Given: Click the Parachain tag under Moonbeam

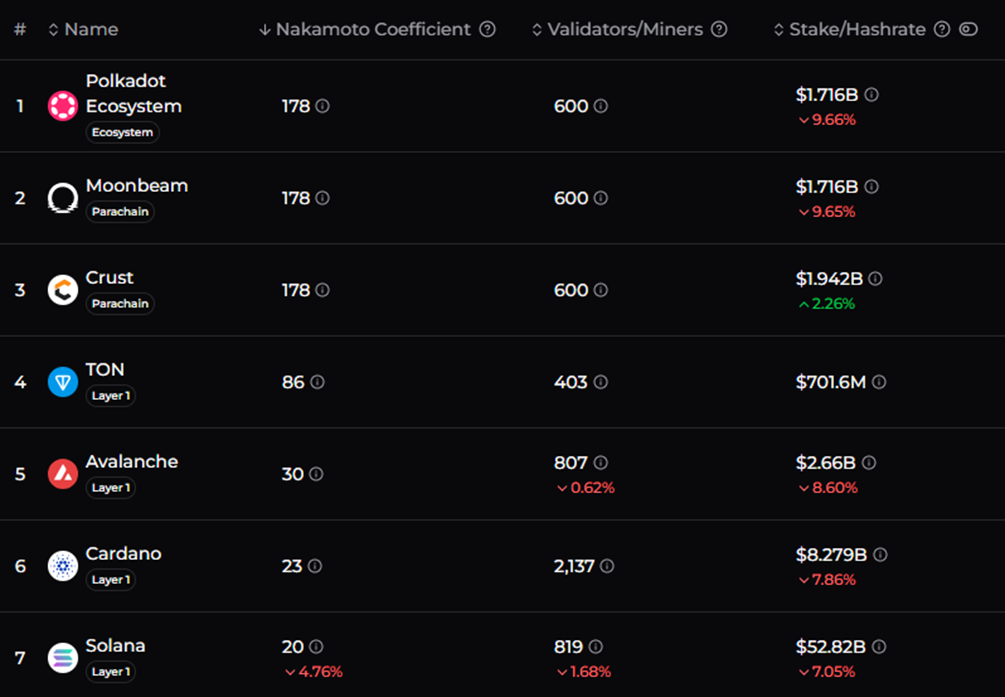Looking at the screenshot, I should pyautogui.click(x=120, y=212).
